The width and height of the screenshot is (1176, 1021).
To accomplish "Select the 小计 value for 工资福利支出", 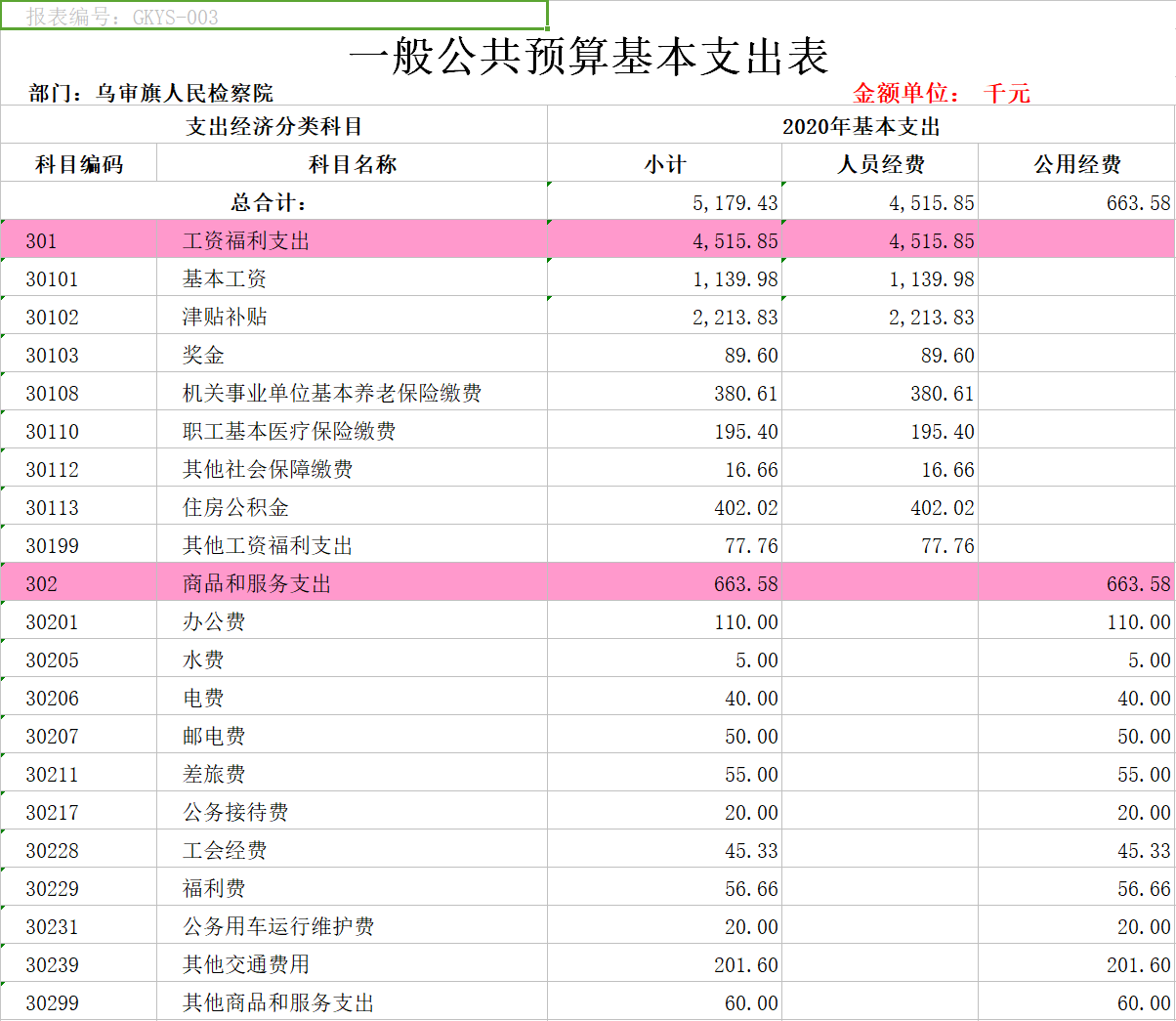I will pos(665,239).
